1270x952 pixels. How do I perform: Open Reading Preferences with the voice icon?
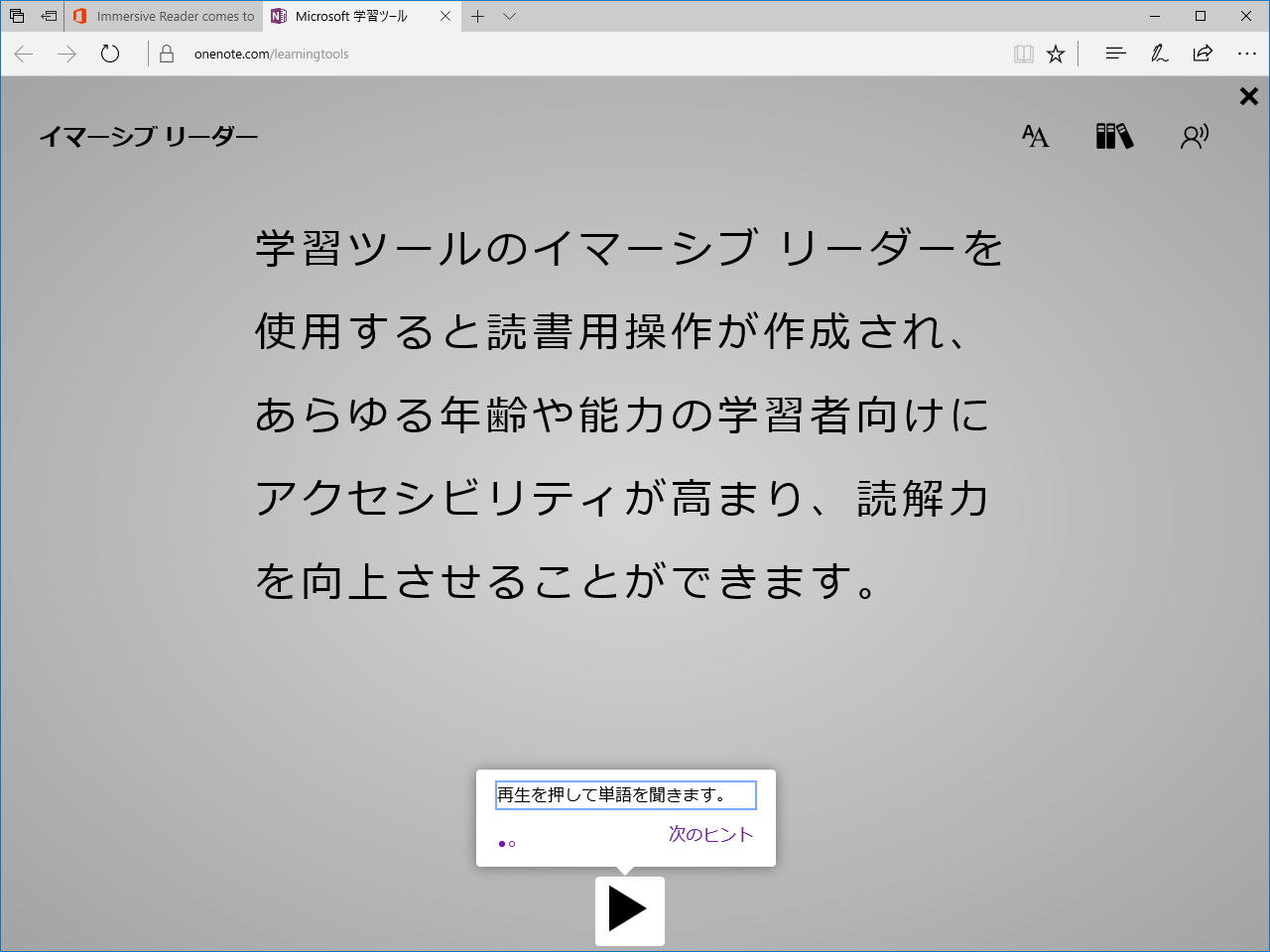coord(1194,136)
